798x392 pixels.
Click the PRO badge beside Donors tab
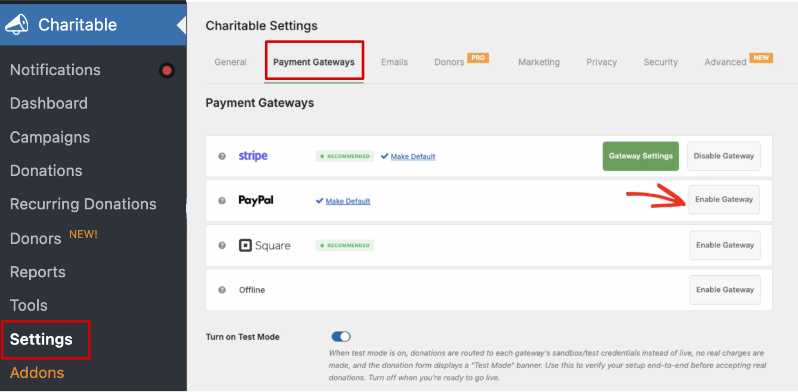click(x=478, y=58)
